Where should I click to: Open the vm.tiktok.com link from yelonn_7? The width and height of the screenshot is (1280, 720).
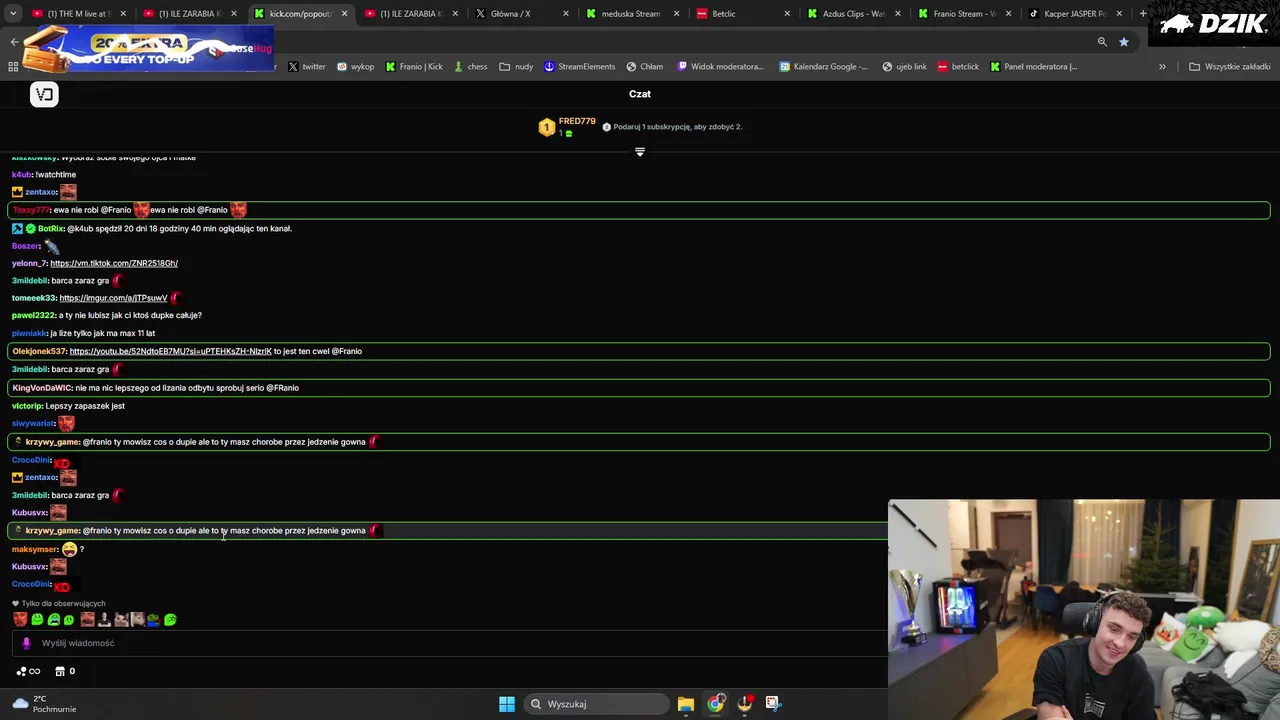(114, 263)
